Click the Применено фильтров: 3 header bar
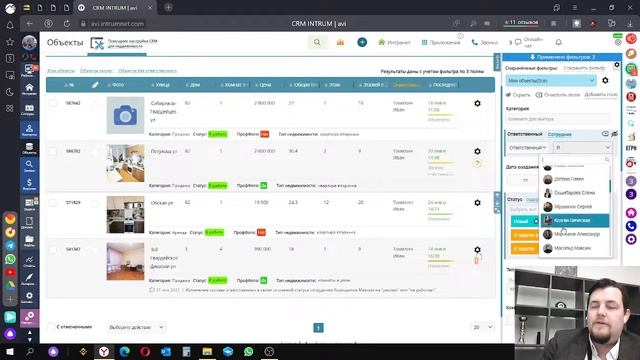The image size is (640, 360). click(562, 57)
